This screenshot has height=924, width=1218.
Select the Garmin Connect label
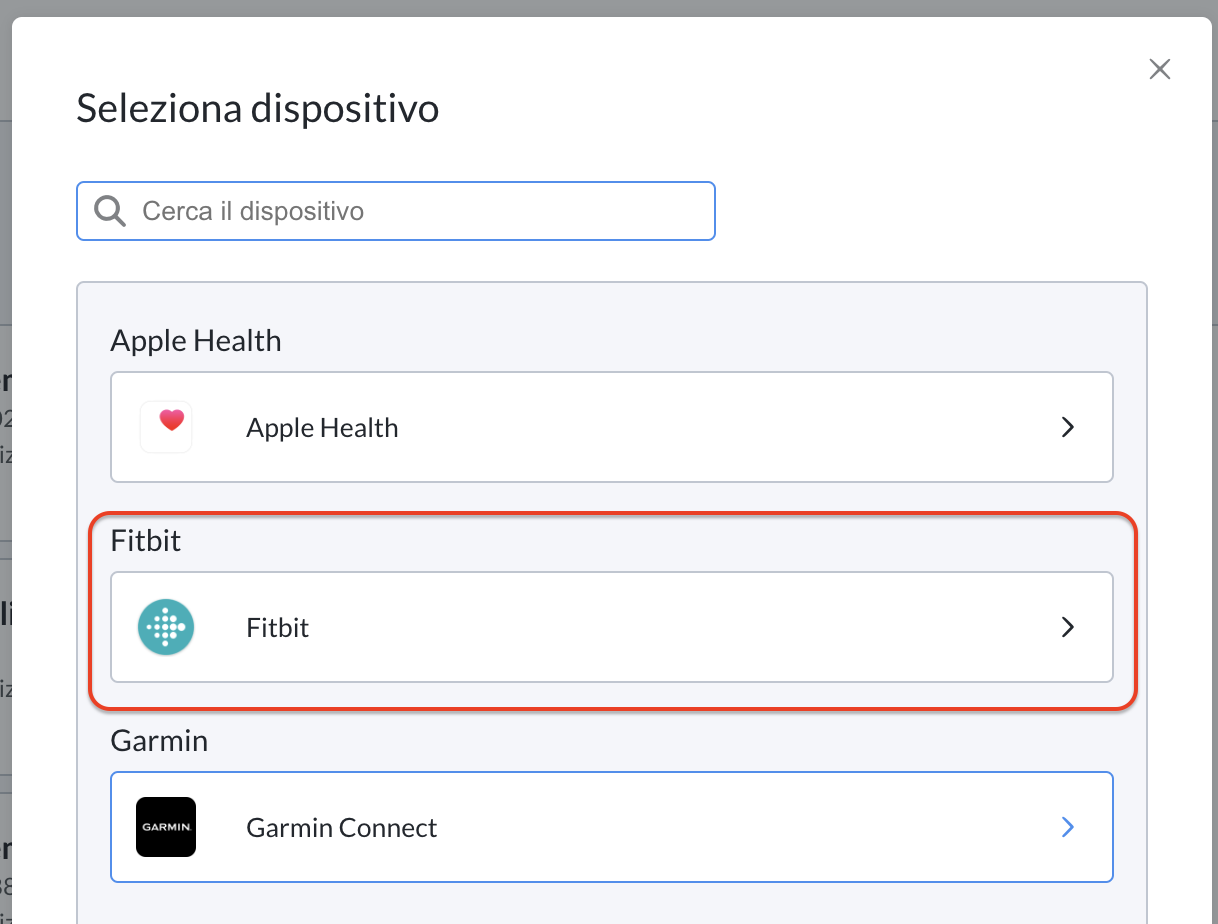point(342,828)
